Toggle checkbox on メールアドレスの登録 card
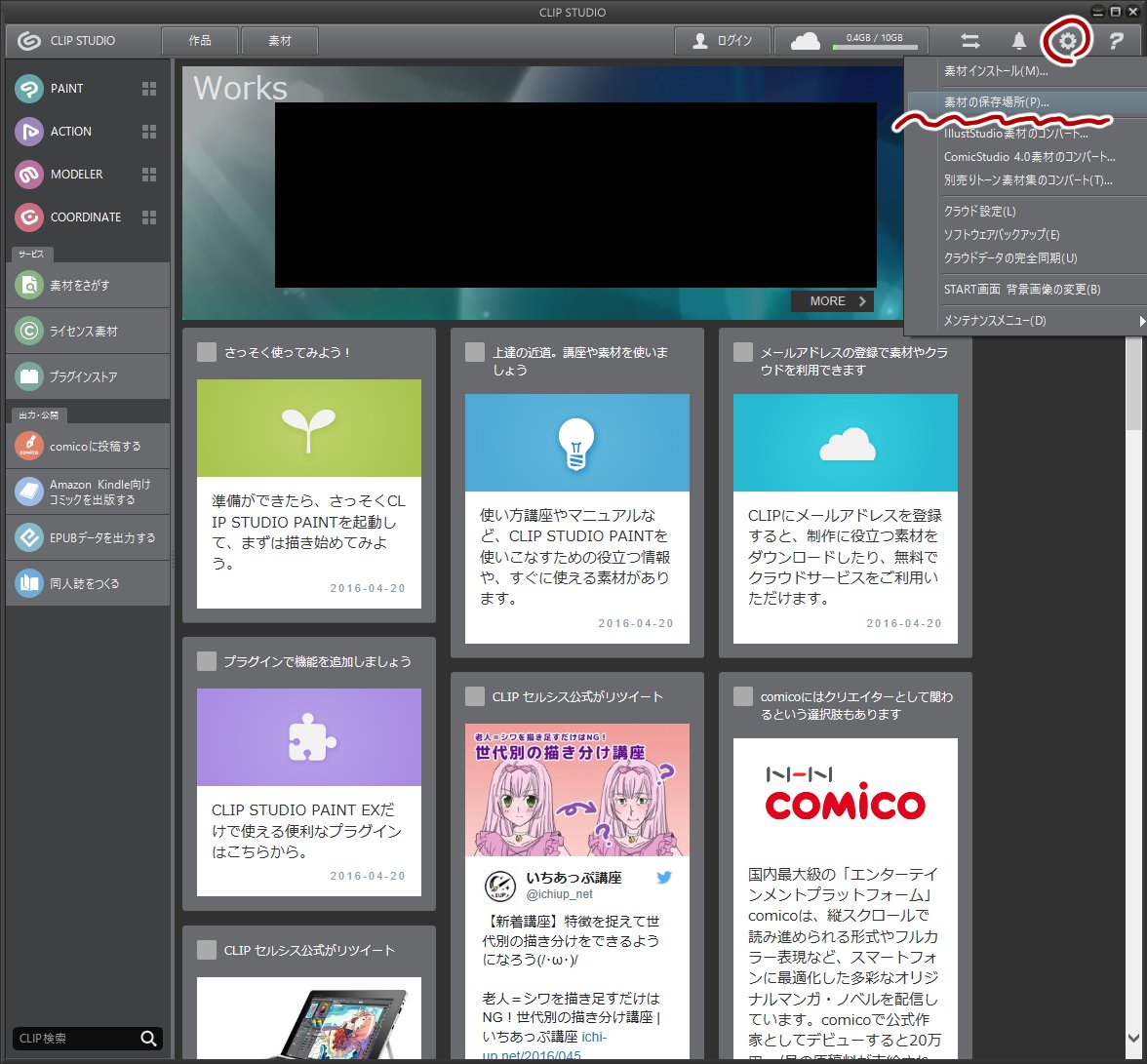The width and height of the screenshot is (1147, 1064). 743,352
